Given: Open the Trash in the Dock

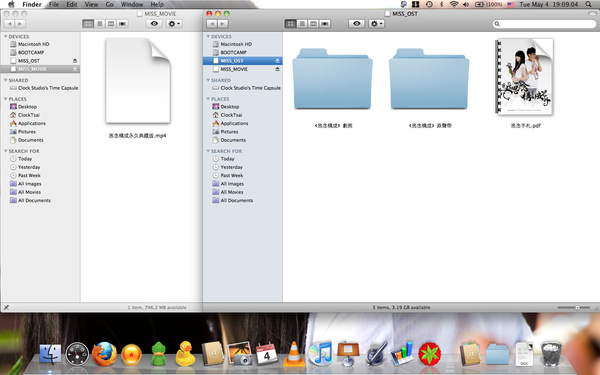Looking at the screenshot, I should (551, 354).
